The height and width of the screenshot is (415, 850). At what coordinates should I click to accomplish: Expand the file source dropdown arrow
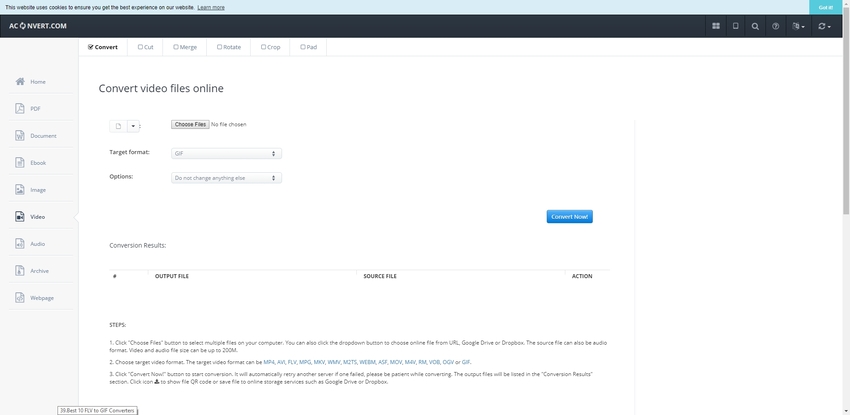click(133, 126)
